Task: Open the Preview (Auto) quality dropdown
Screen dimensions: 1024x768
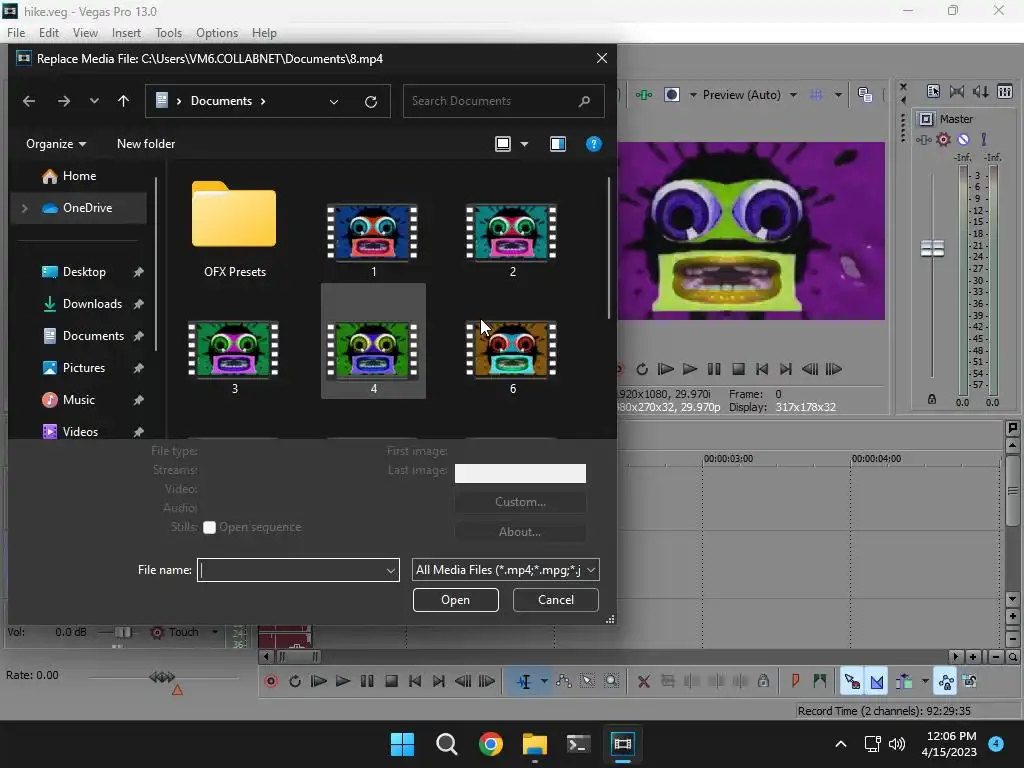Action: 793,95
